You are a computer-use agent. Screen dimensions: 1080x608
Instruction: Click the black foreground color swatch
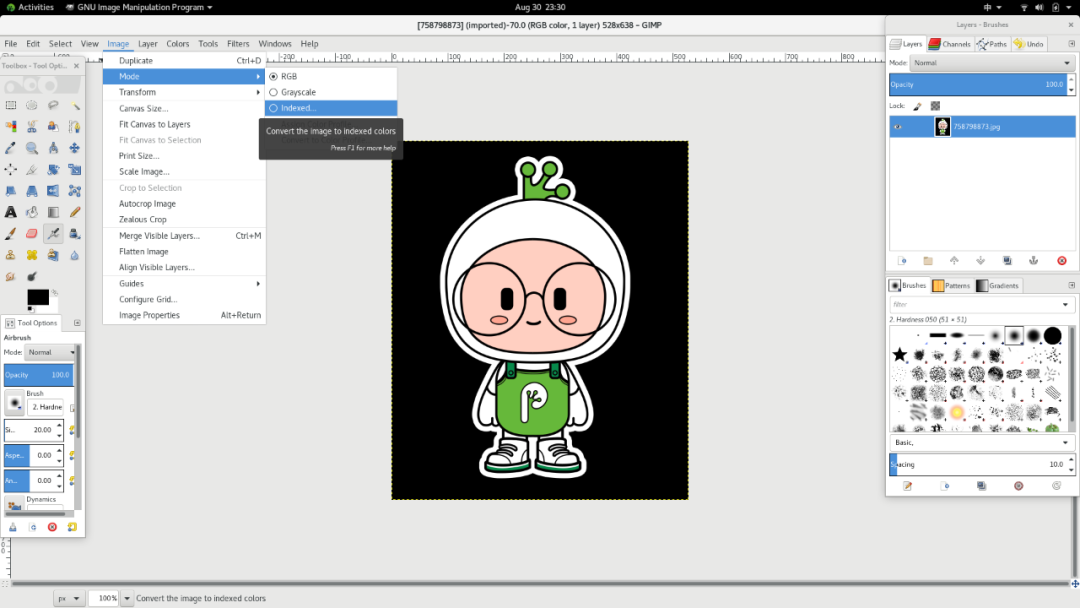coord(38,297)
